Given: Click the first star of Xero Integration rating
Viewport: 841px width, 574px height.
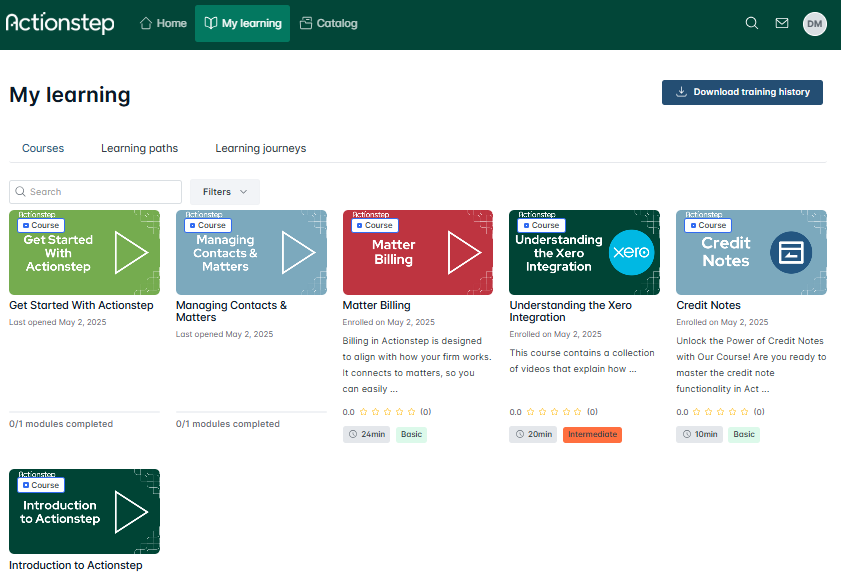Looking at the screenshot, I should coord(530,411).
